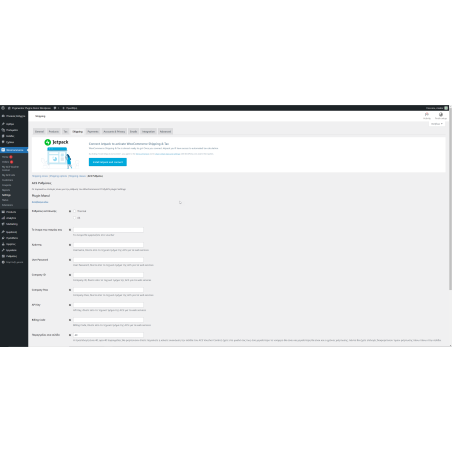Switch to the Accounts & Privacy tab

(114, 131)
